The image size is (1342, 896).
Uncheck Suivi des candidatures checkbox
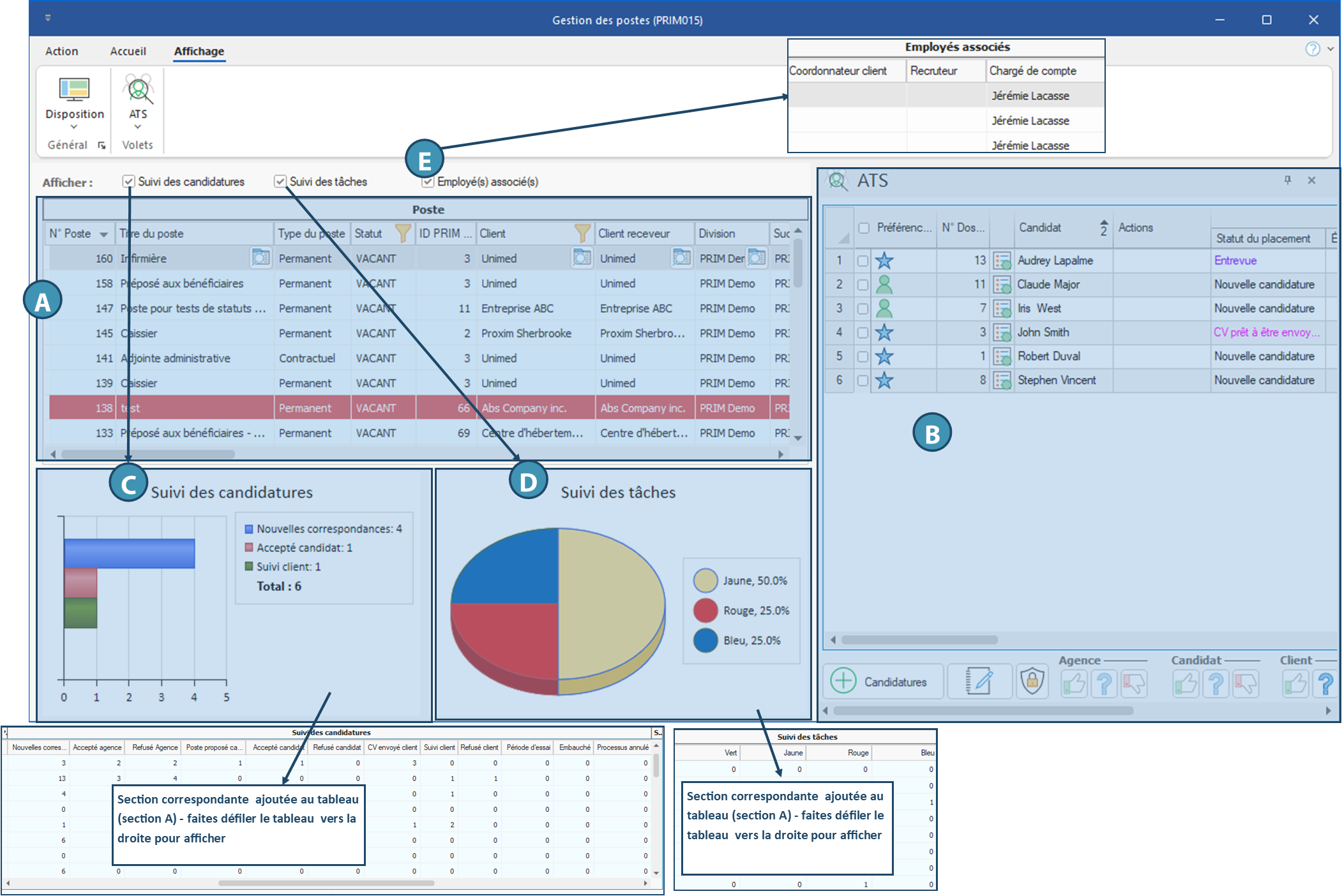click(x=129, y=182)
